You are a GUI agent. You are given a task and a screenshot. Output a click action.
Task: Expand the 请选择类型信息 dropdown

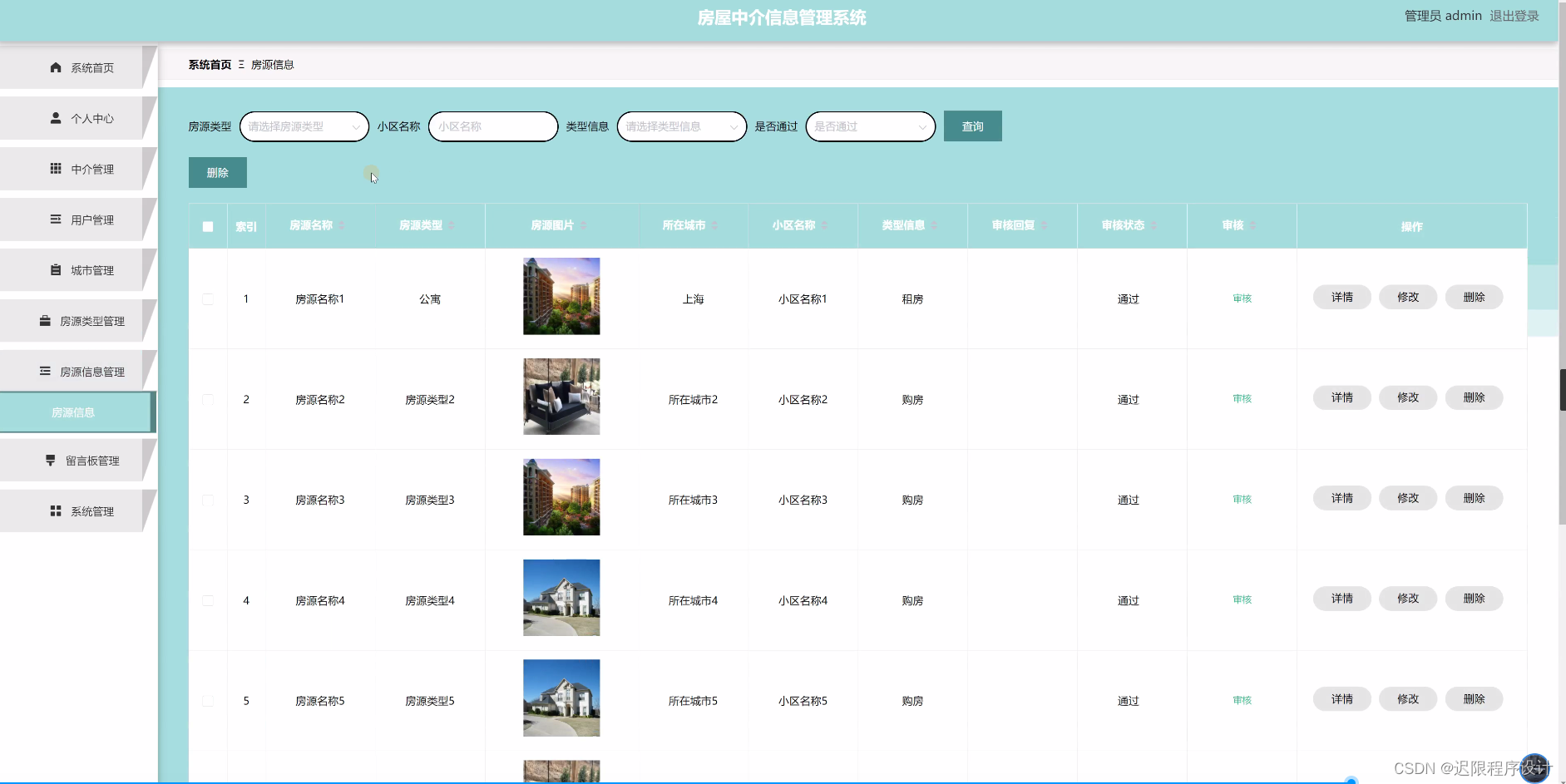(680, 126)
